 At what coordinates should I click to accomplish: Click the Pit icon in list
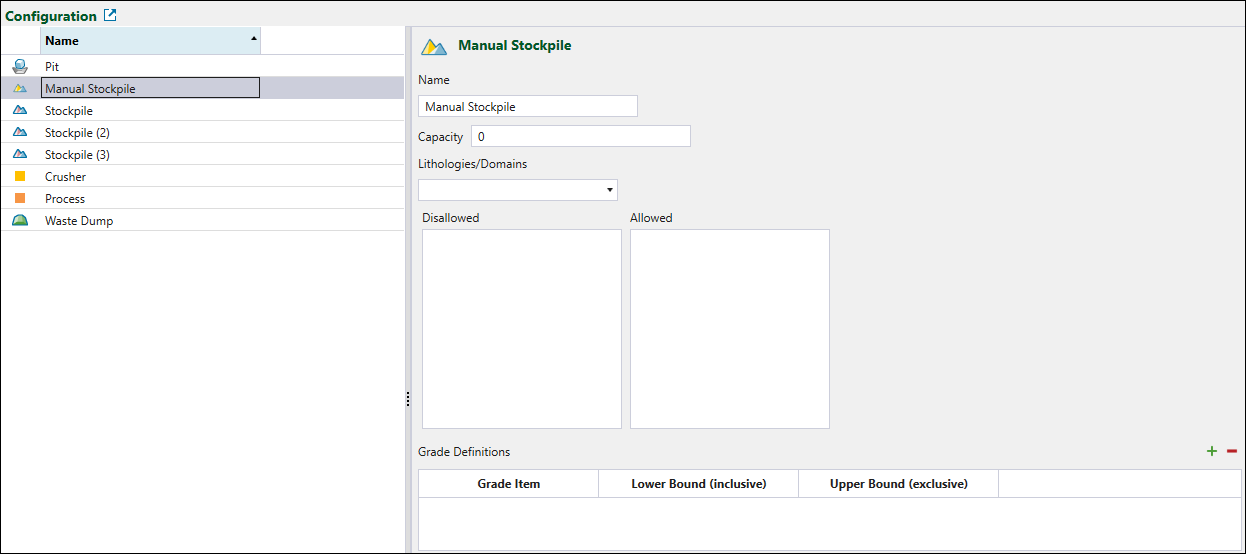pos(20,67)
